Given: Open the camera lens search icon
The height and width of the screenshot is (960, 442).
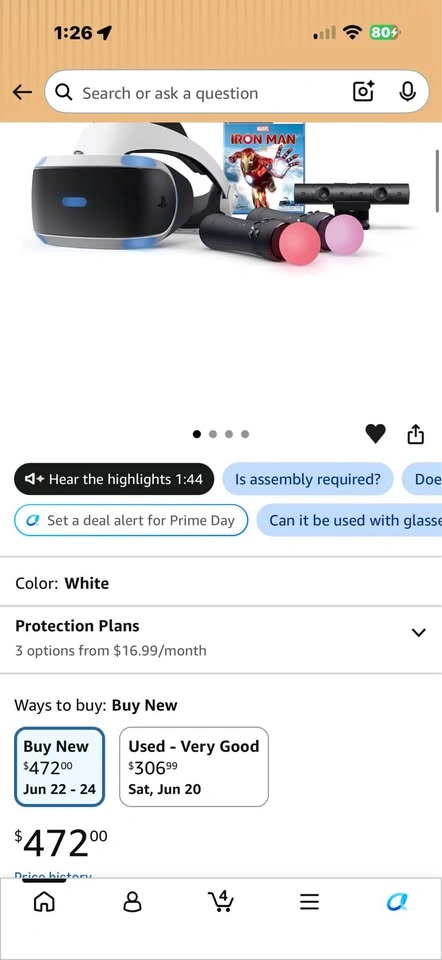Looking at the screenshot, I should click(363, 92).
